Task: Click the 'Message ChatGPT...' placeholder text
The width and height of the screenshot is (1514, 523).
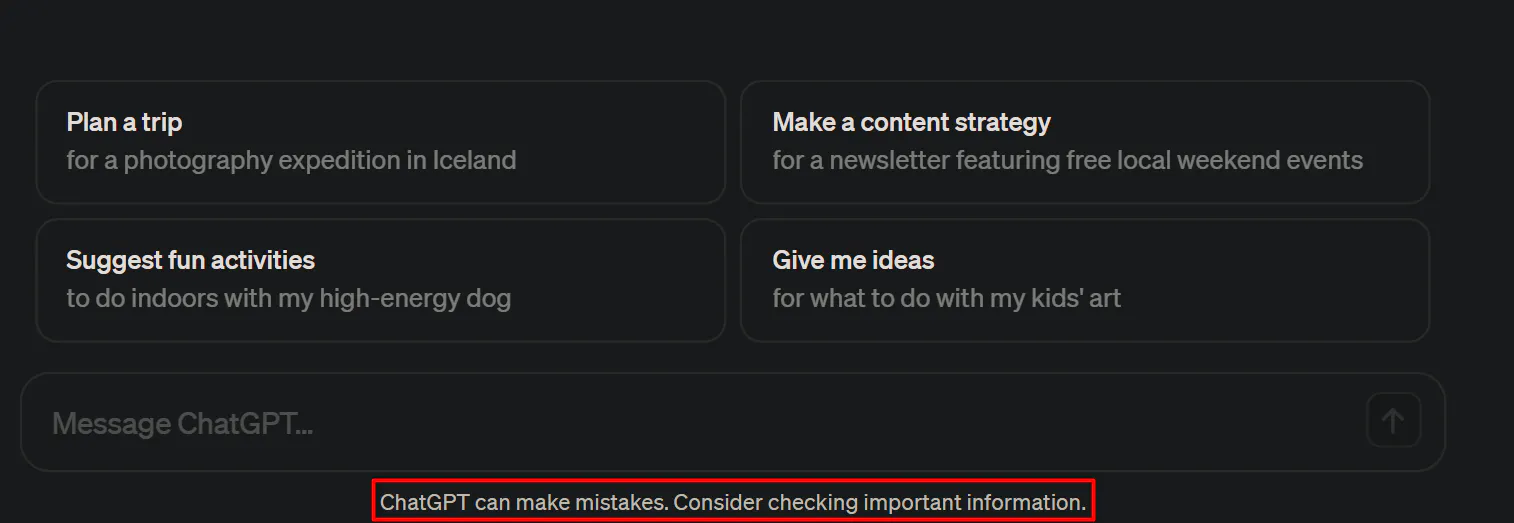Action: pos(182,424)
